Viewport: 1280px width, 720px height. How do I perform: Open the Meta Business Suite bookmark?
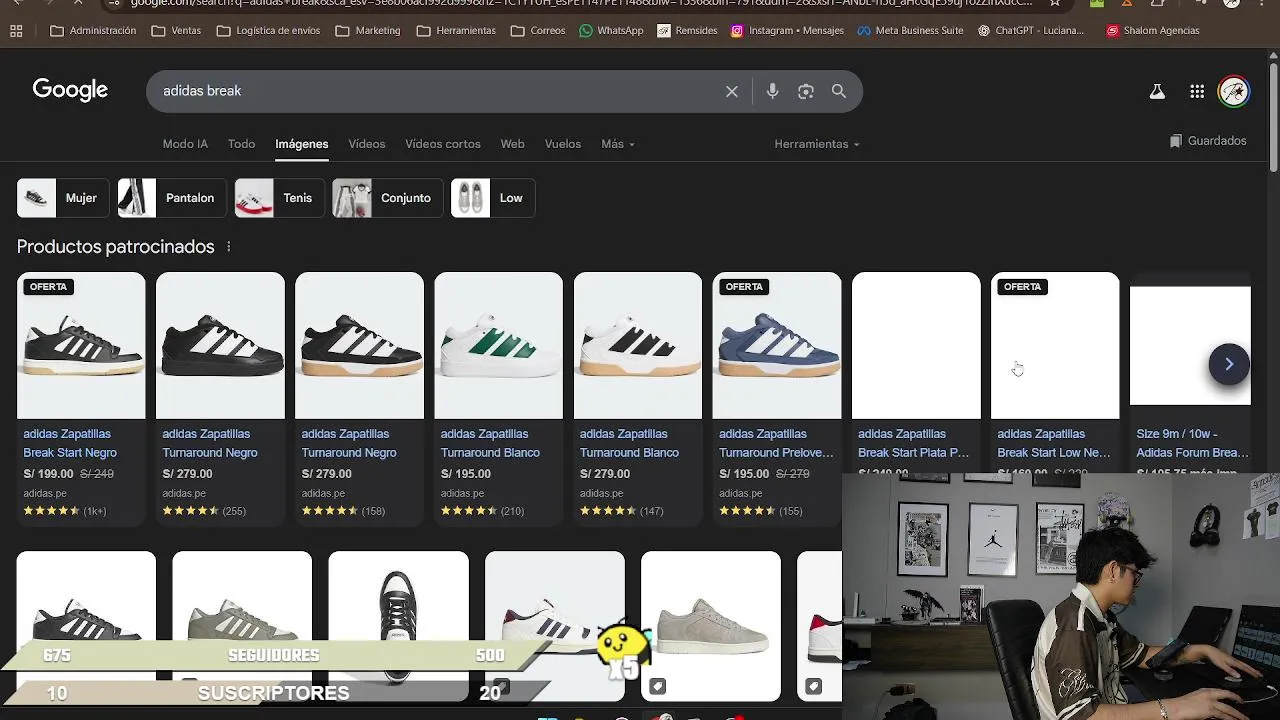point(910,31)
